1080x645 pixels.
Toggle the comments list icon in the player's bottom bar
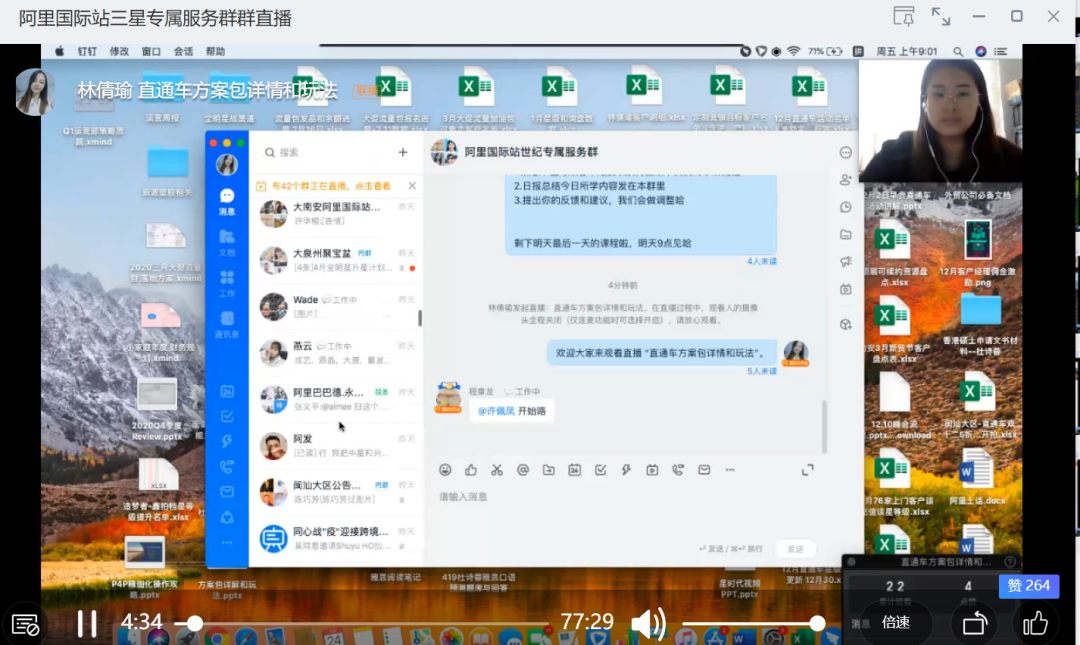coord(25,624)
